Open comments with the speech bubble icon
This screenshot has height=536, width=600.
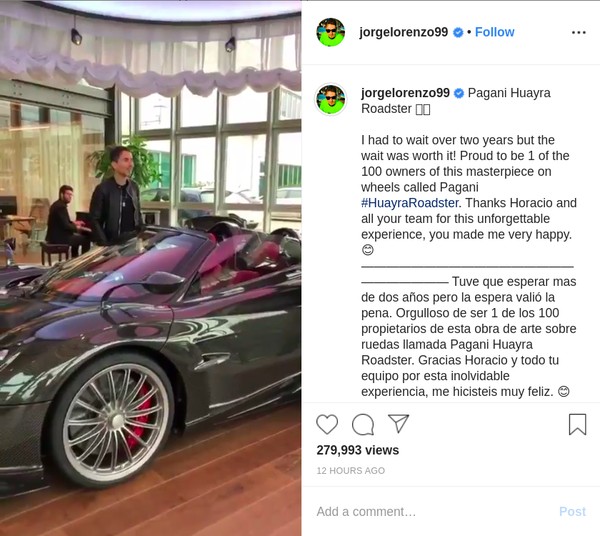tap(363, 424)
